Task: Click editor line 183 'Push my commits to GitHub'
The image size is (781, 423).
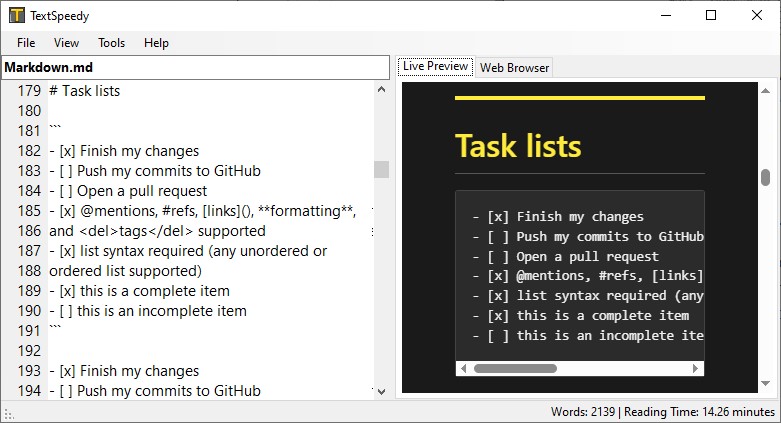Action: point(155,171)
